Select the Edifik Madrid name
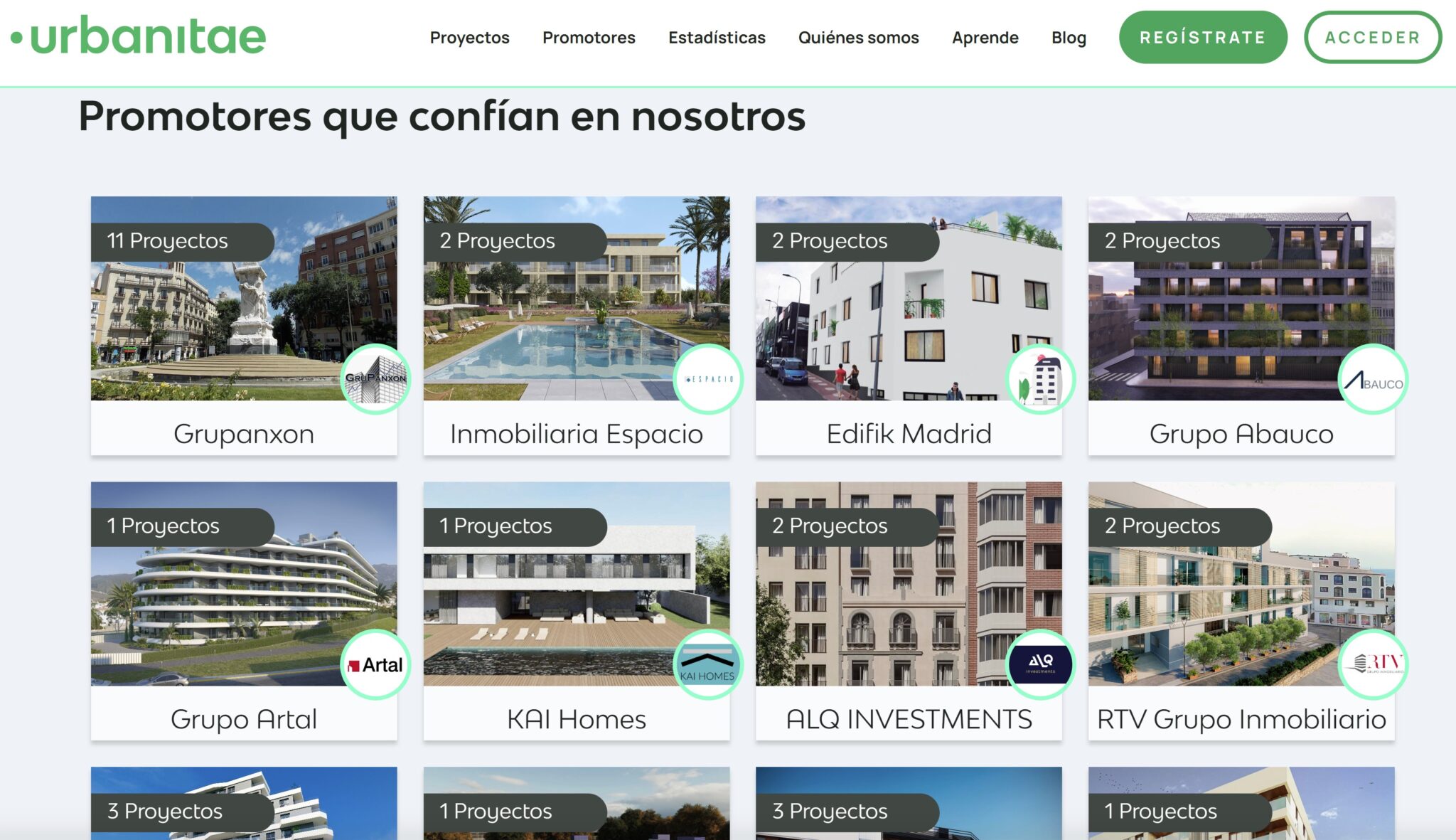Screen dimensions: 1456x840 pyautogui.click(x=909, y=434)
